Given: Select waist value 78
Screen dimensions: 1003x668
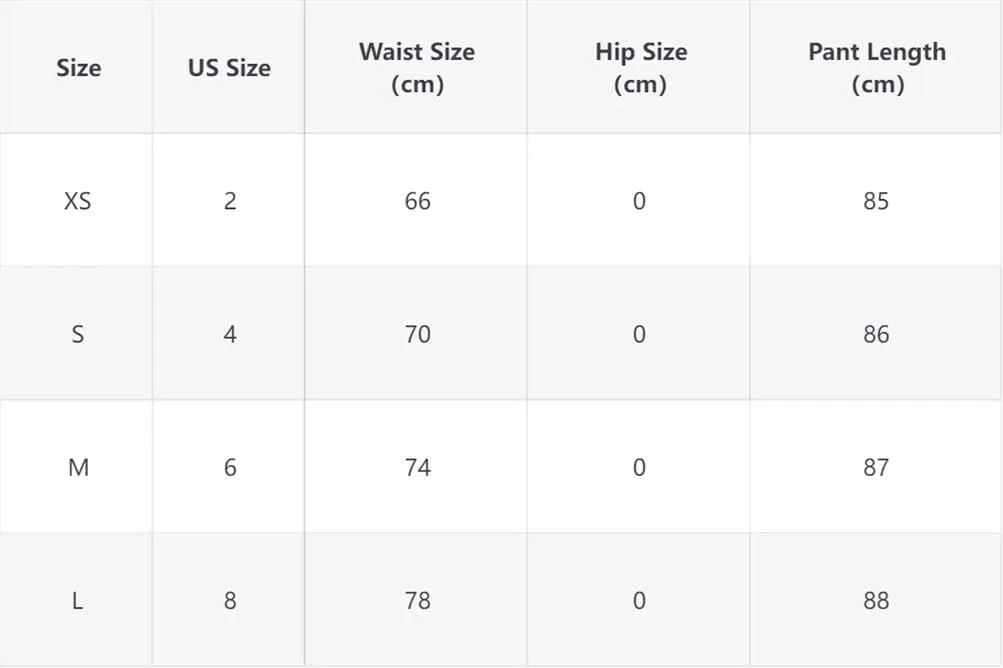Looking at the screenshot, I should [x=418, y=601].
